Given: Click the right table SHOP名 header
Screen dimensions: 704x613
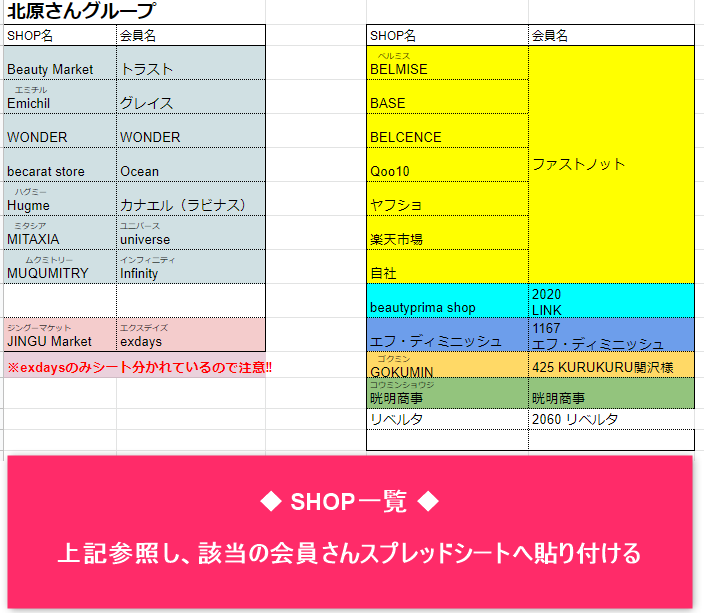Looking at the screenshot, I should (x=447, y=35).
